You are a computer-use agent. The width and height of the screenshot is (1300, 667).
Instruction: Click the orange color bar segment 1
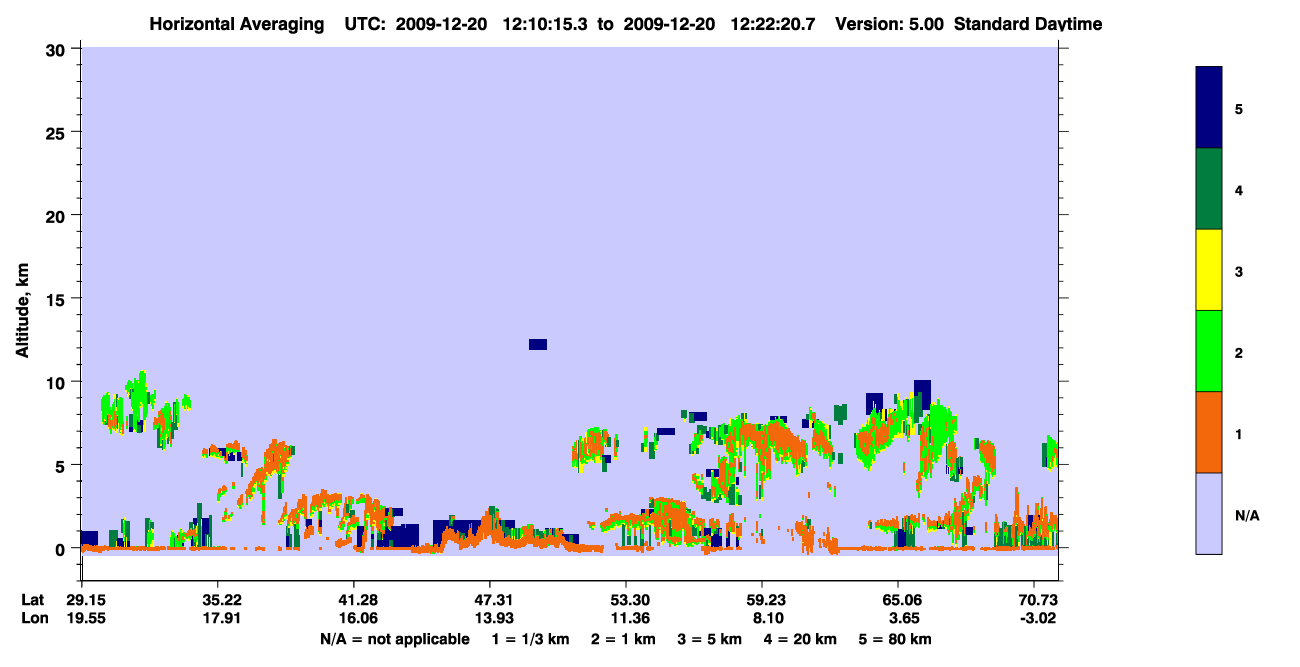(1209, 432)
